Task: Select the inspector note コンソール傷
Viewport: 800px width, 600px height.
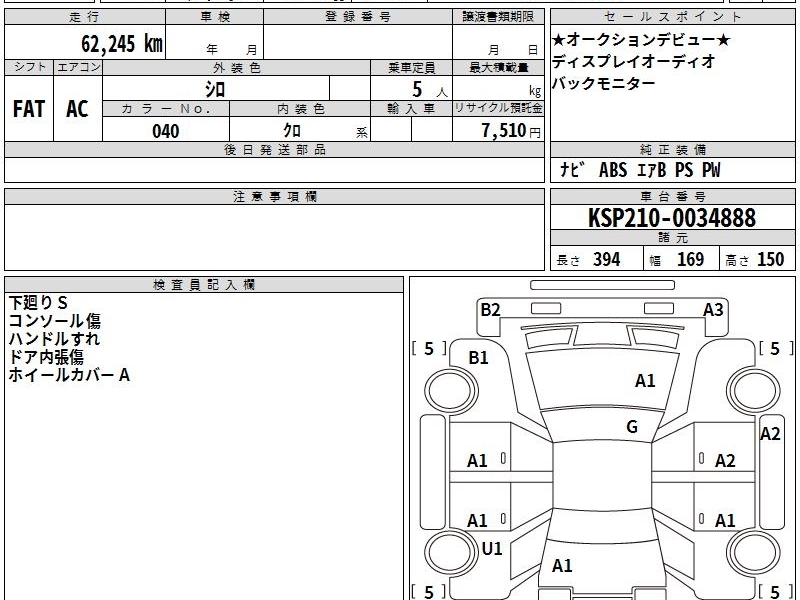Action: pos(55,321)
